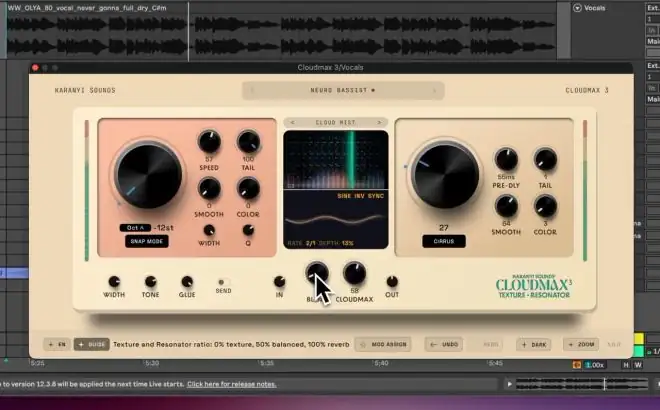Open the ZOOM size option
The height and width of the screenshot is (410, 660).
coord(581,344)
